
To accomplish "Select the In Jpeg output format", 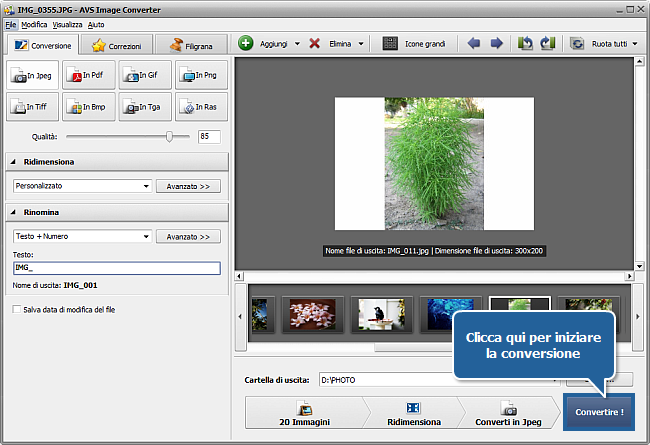I will click(x=32, y=75).
